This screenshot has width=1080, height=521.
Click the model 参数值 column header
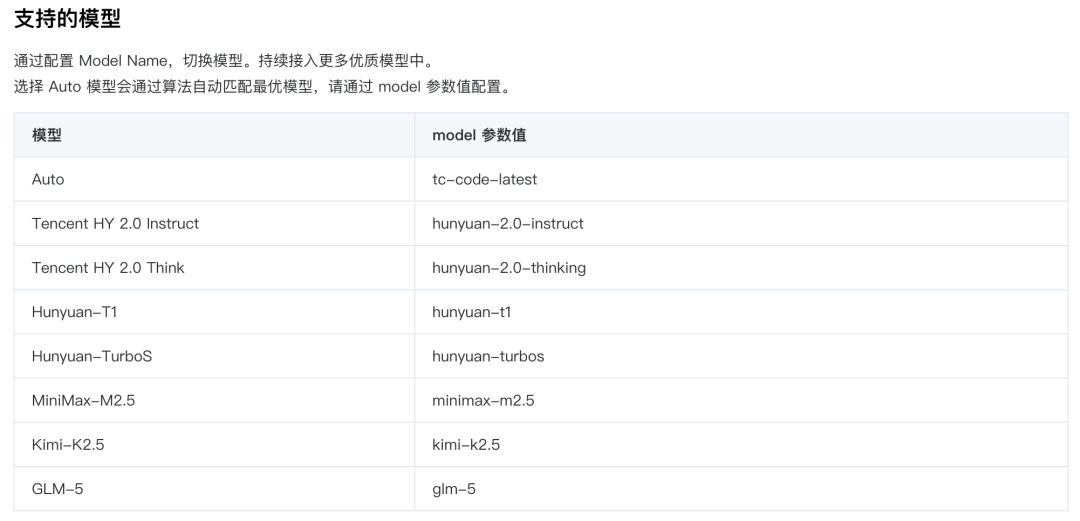click(479, 135)
